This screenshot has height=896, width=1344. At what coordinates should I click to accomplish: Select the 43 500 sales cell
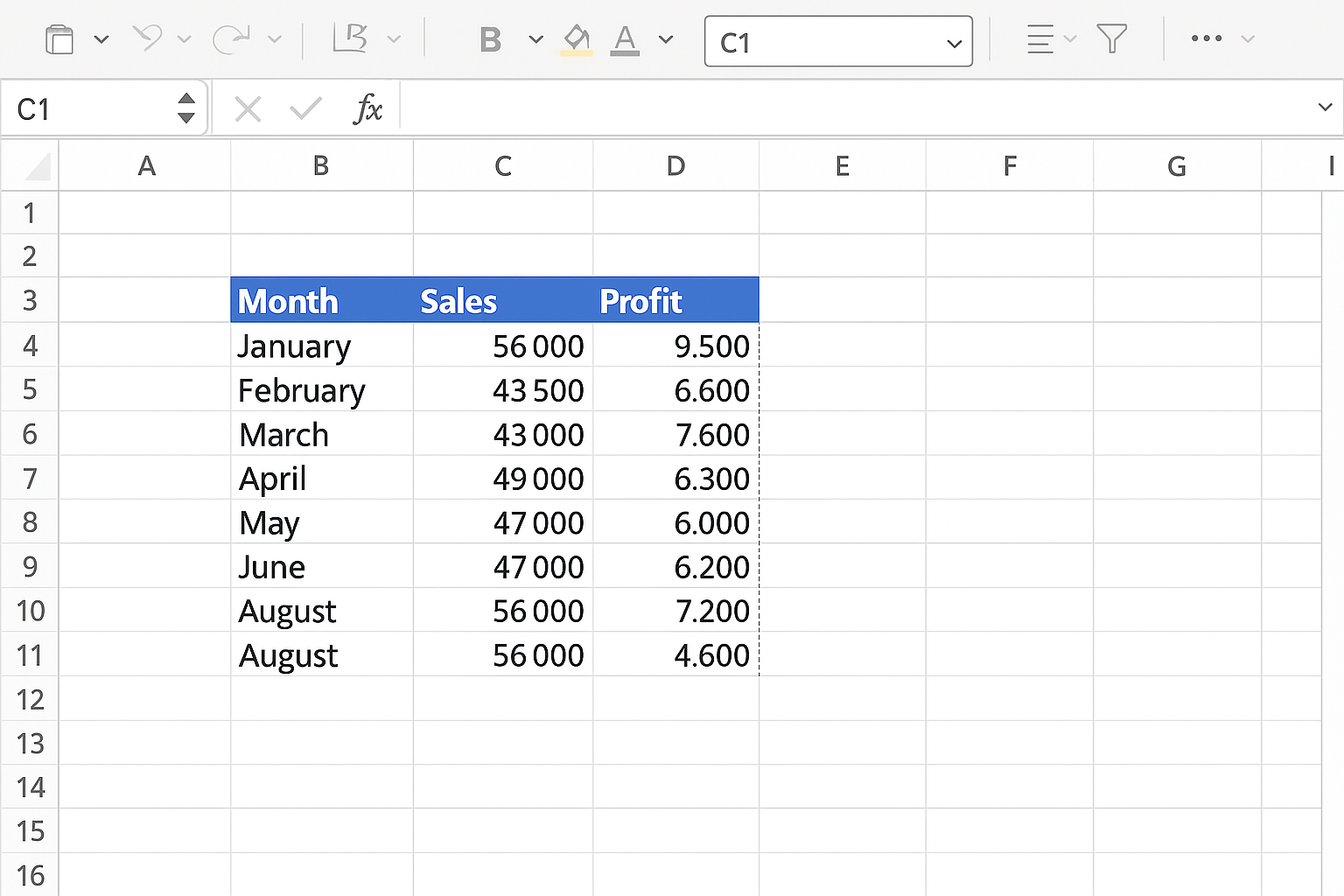coord(503,389)
